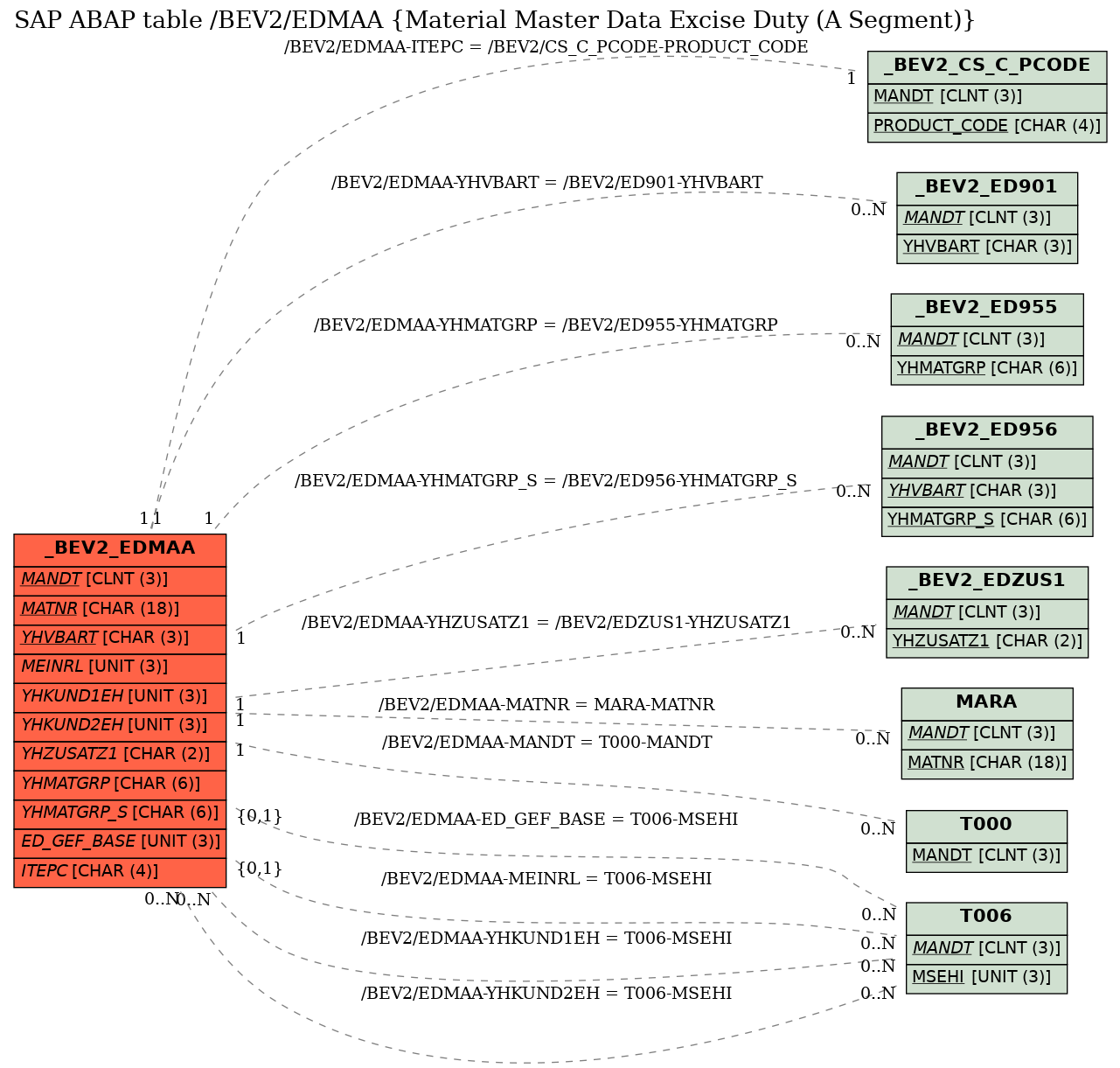Click MANDT [CLNT (3)] in _BEV2_EDMAA table
The height and width of the screenshot is (1068, 1120).
(120, 580)
